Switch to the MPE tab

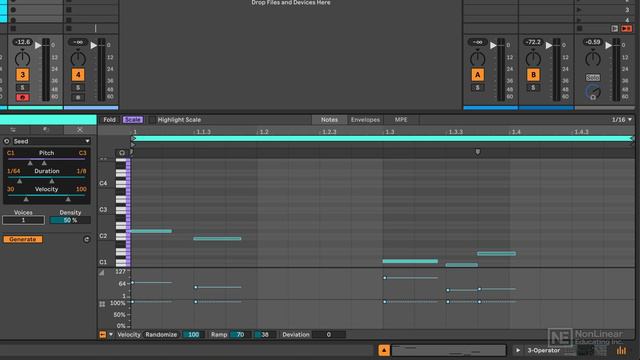tap(401, 120)
